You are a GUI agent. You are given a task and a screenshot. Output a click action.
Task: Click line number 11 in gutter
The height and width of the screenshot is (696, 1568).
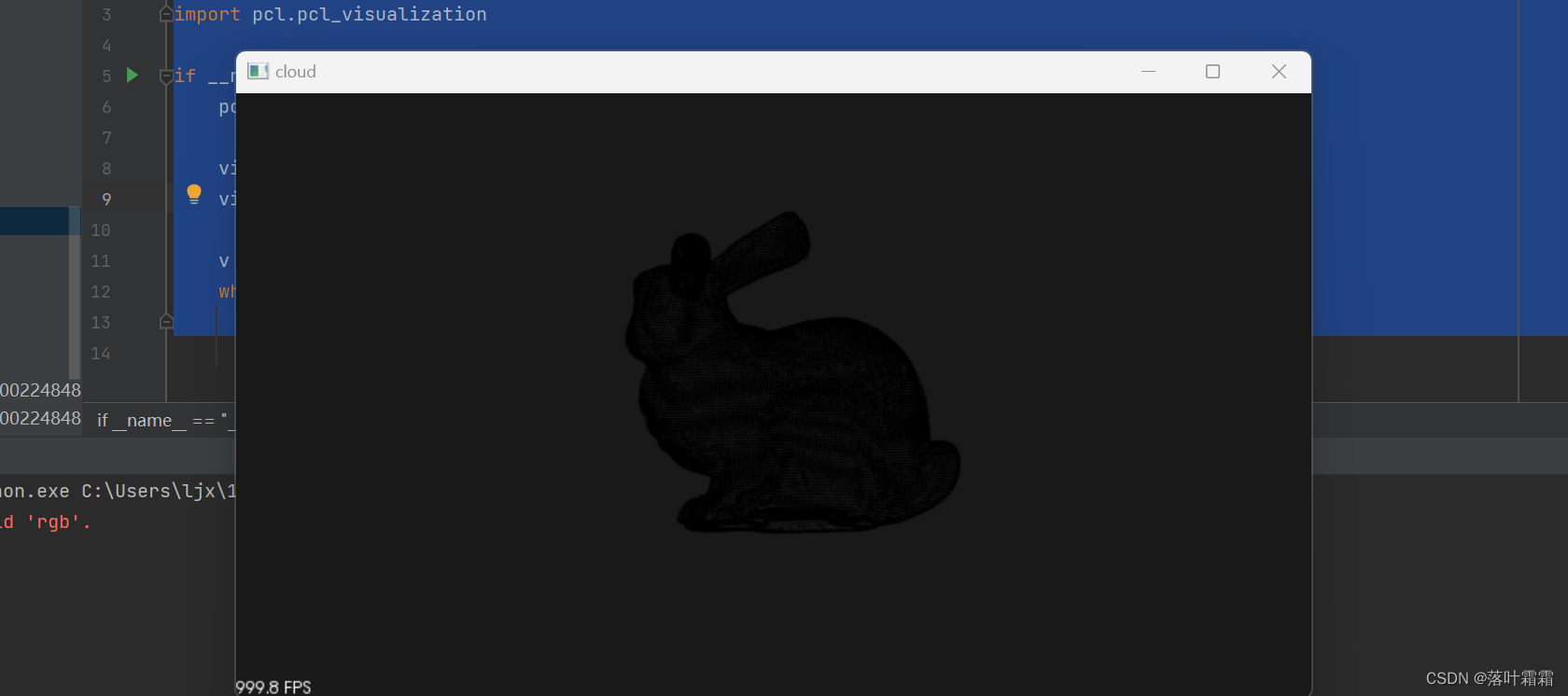[x=101, y=261]
